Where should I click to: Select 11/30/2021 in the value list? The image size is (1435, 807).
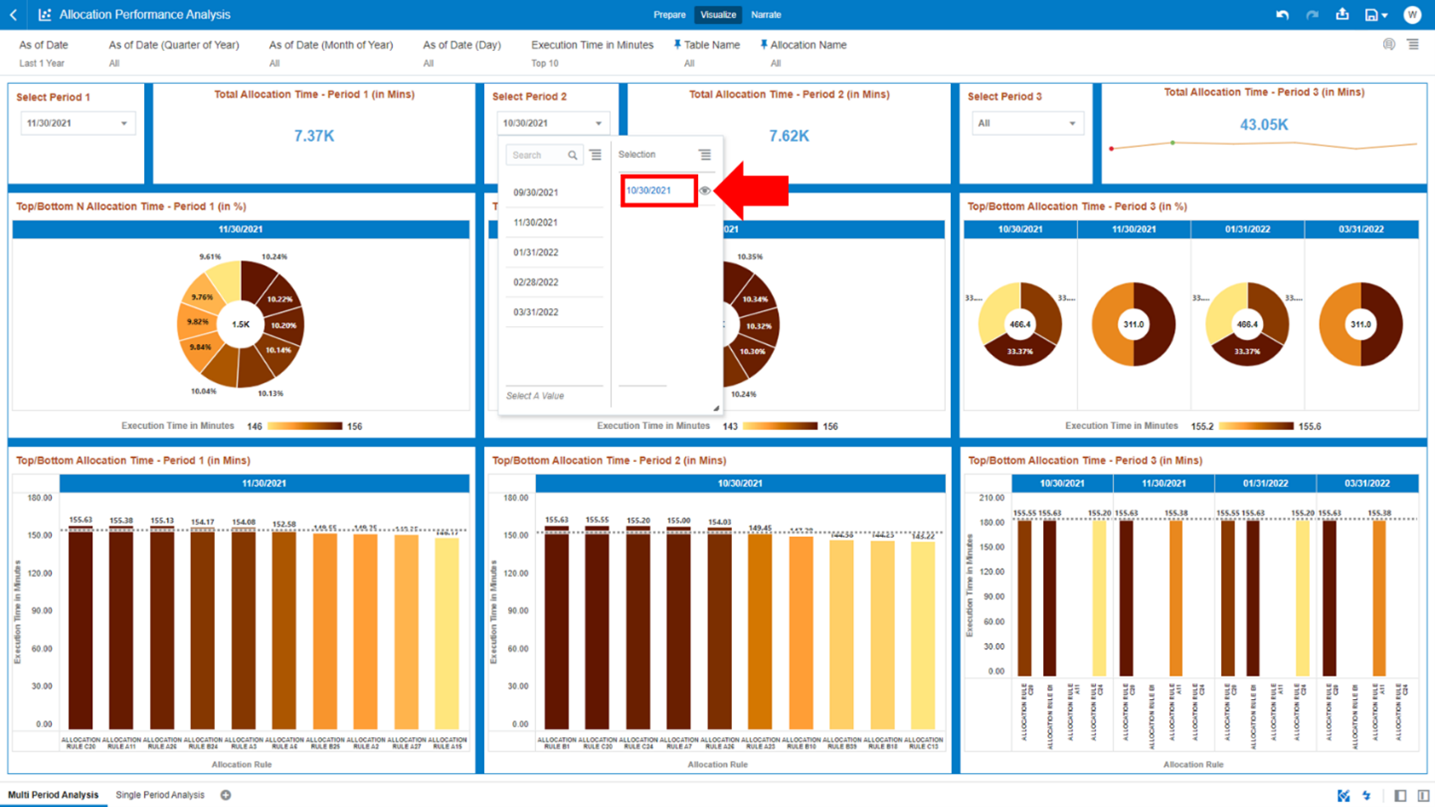pos(554,222)
